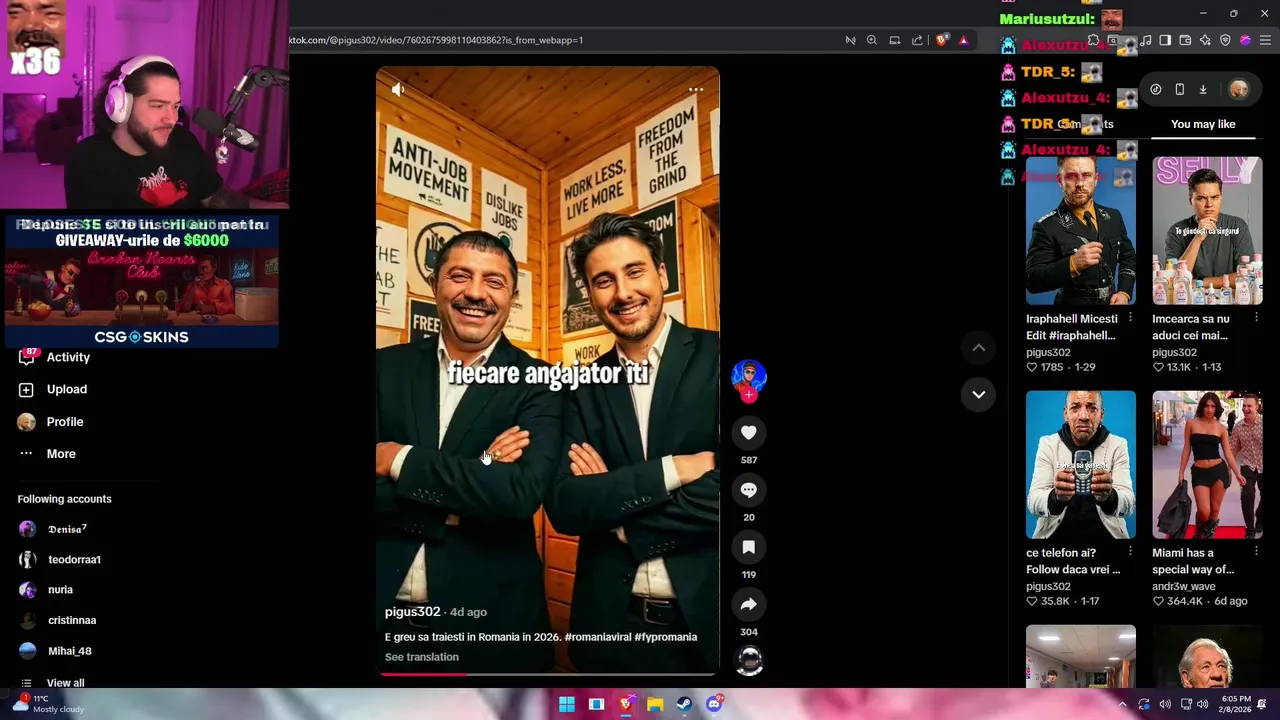The height and width of the screenshot is (720, 1280).
Task: Open the Brave hamburger main menu
Action: pyautogui.click(x=1265, y=40)
